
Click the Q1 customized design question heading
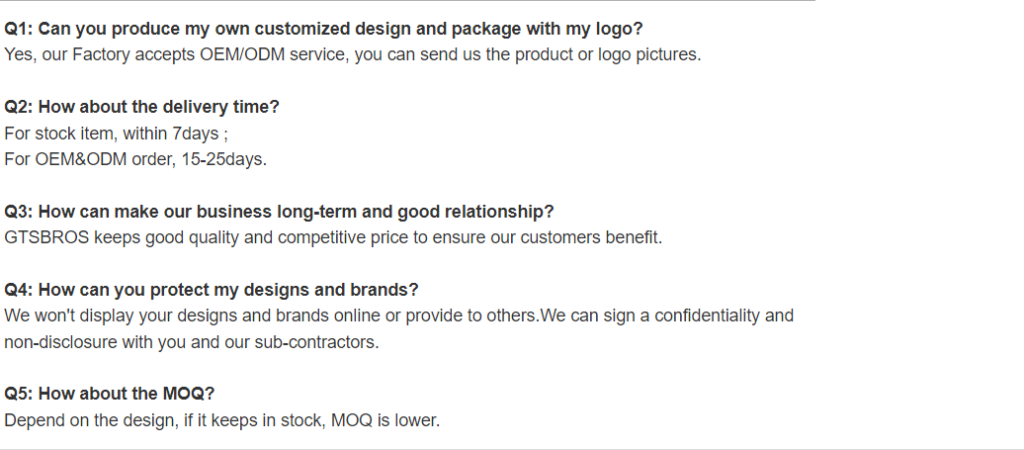pyautogui.click(x=323, y=29)
